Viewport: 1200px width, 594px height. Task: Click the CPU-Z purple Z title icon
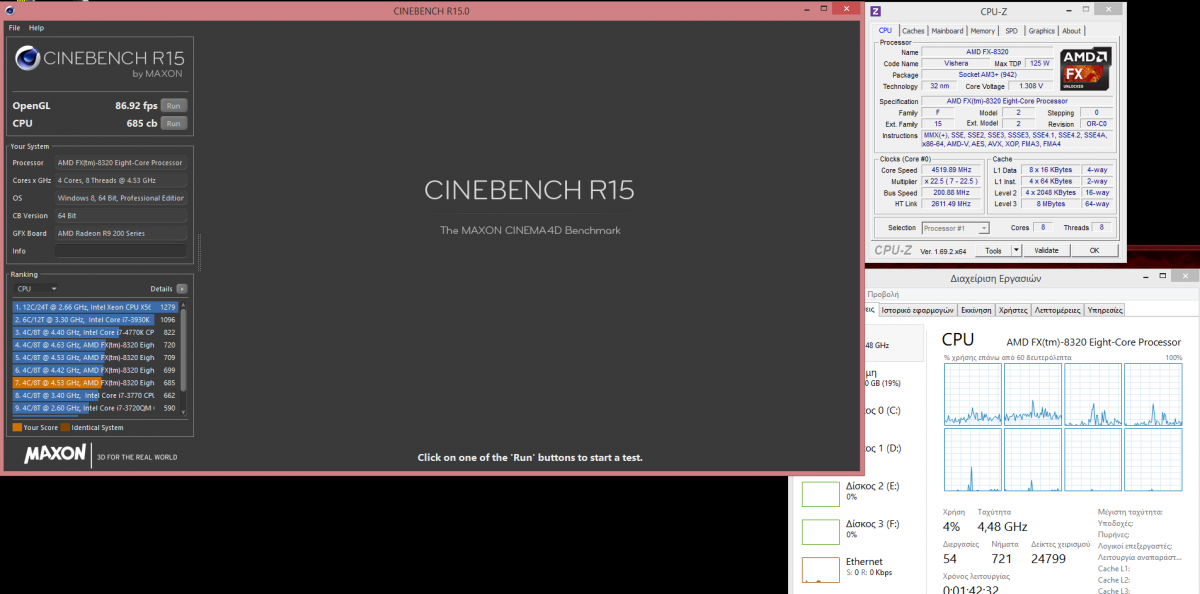(x=876, y=11)
